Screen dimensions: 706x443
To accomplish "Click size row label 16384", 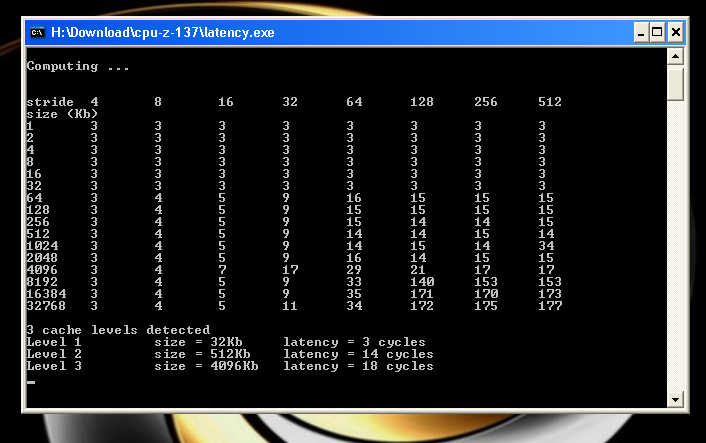I will (x=46, y=294).
